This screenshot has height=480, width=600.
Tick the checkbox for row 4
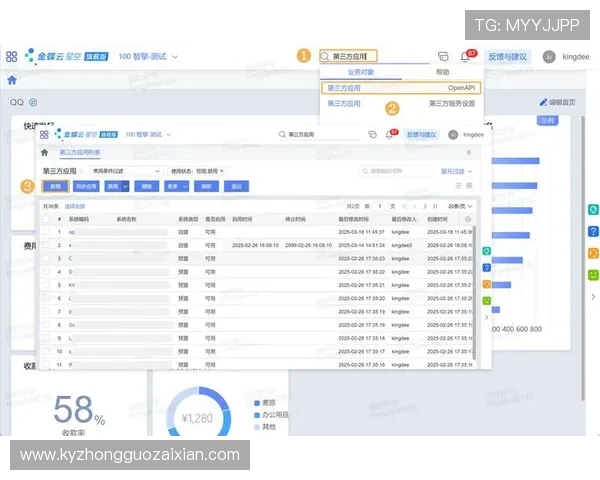click(x=46, y=271)
